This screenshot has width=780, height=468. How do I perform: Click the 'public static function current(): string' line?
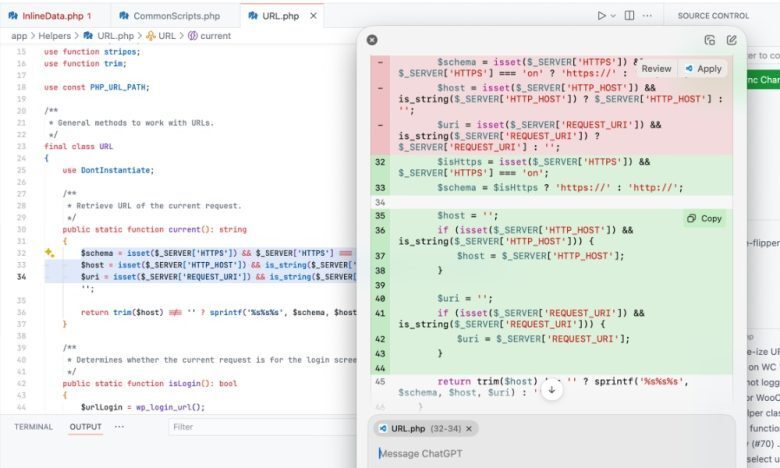point(155,229)
